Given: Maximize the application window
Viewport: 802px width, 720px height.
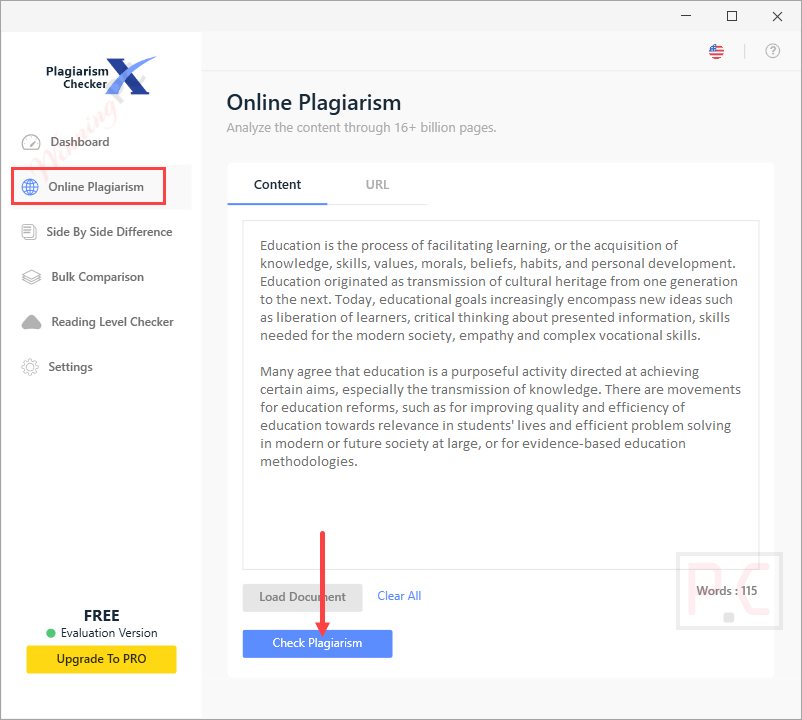Looking at the screenshot, I should (732, 16).
